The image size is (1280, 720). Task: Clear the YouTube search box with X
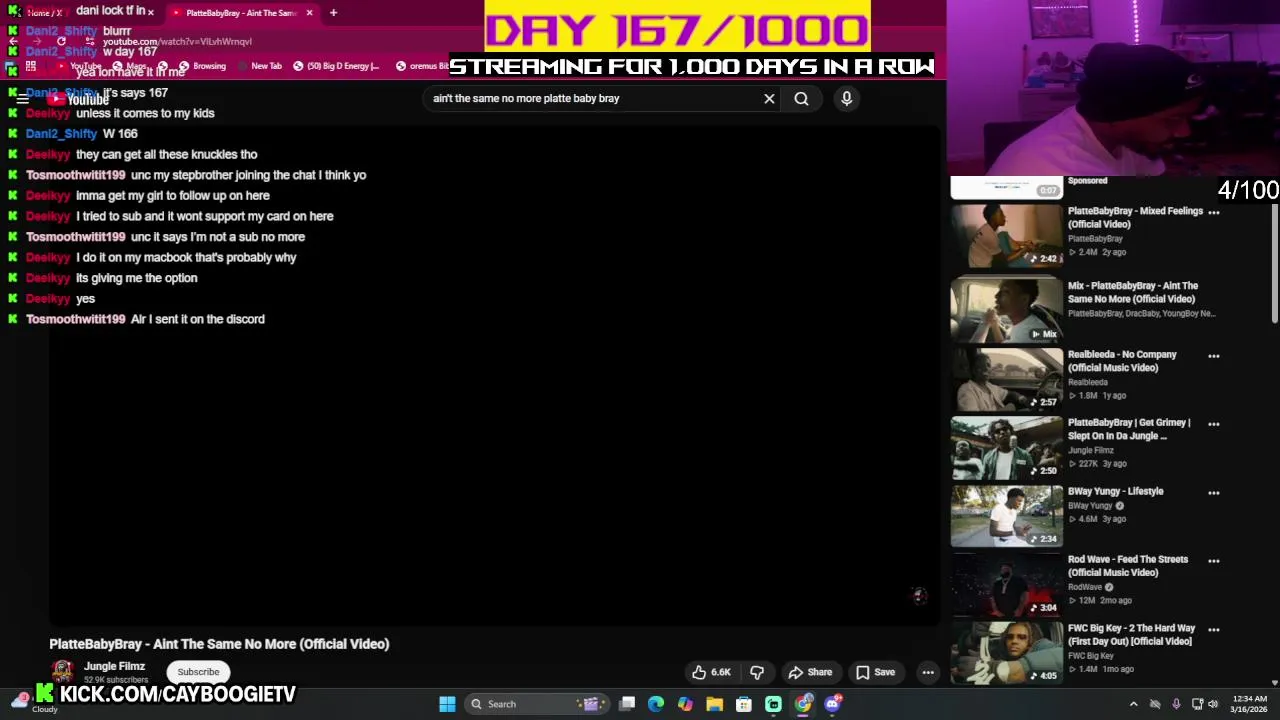769,99
